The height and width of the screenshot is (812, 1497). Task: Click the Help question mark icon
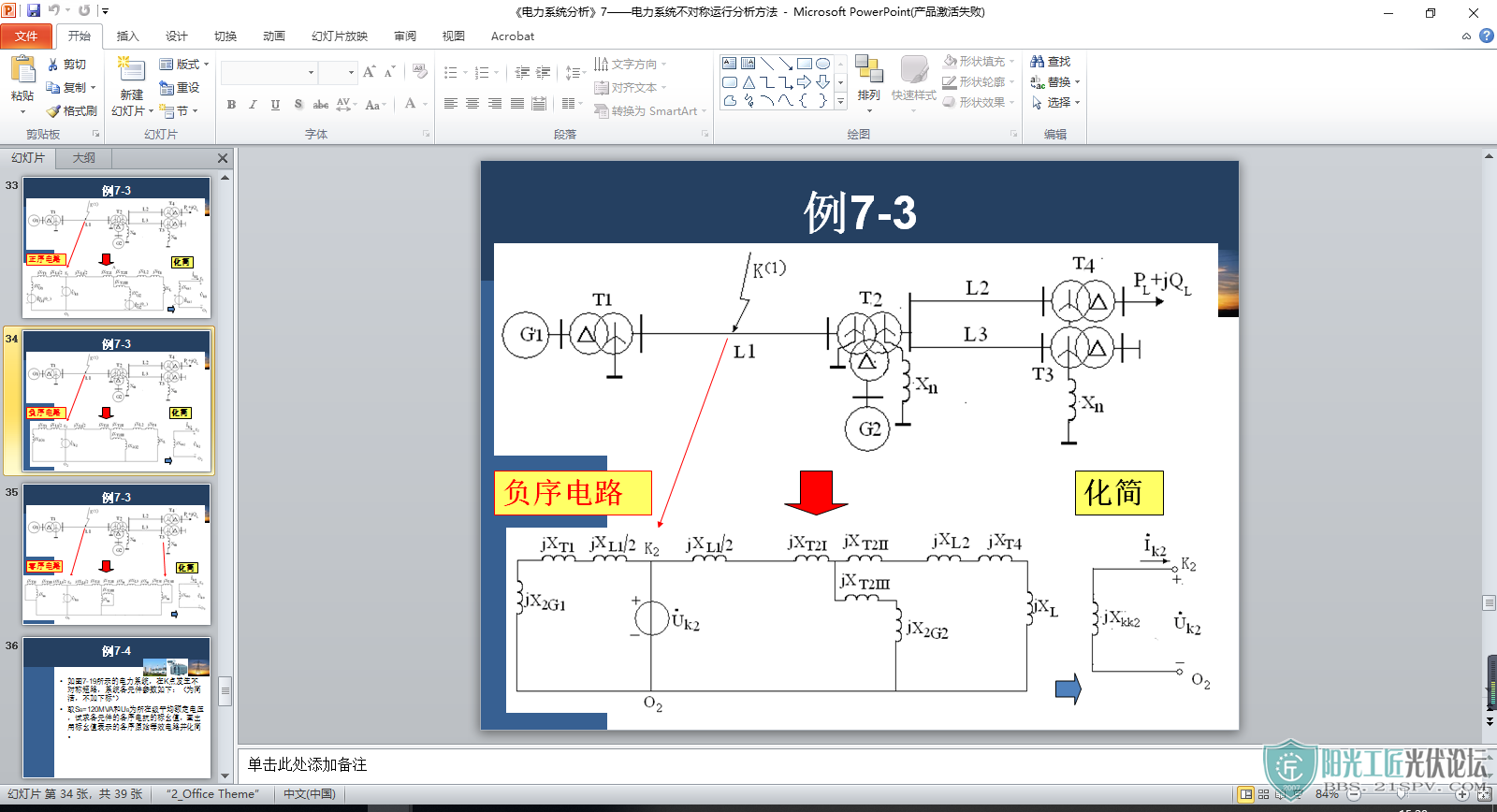point(1487,36)
